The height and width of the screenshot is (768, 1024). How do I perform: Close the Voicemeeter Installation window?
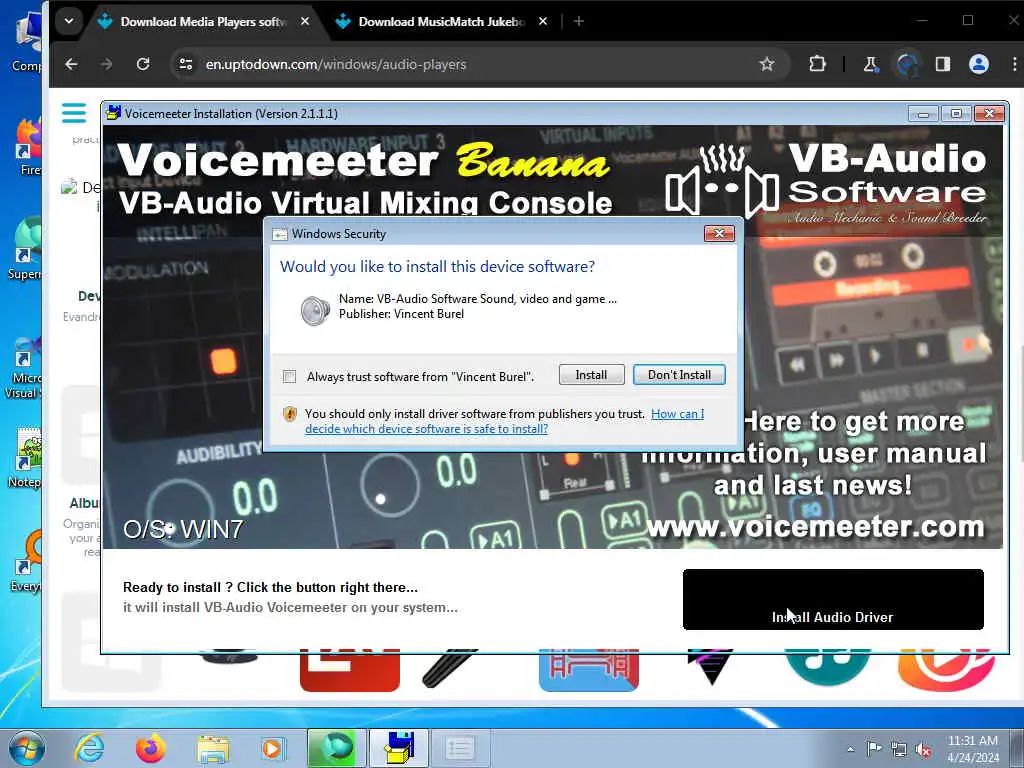tap(989, 114)
